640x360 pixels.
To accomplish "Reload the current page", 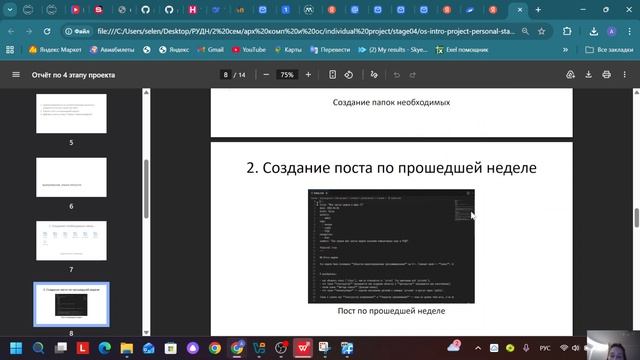I will coord(47,31).
